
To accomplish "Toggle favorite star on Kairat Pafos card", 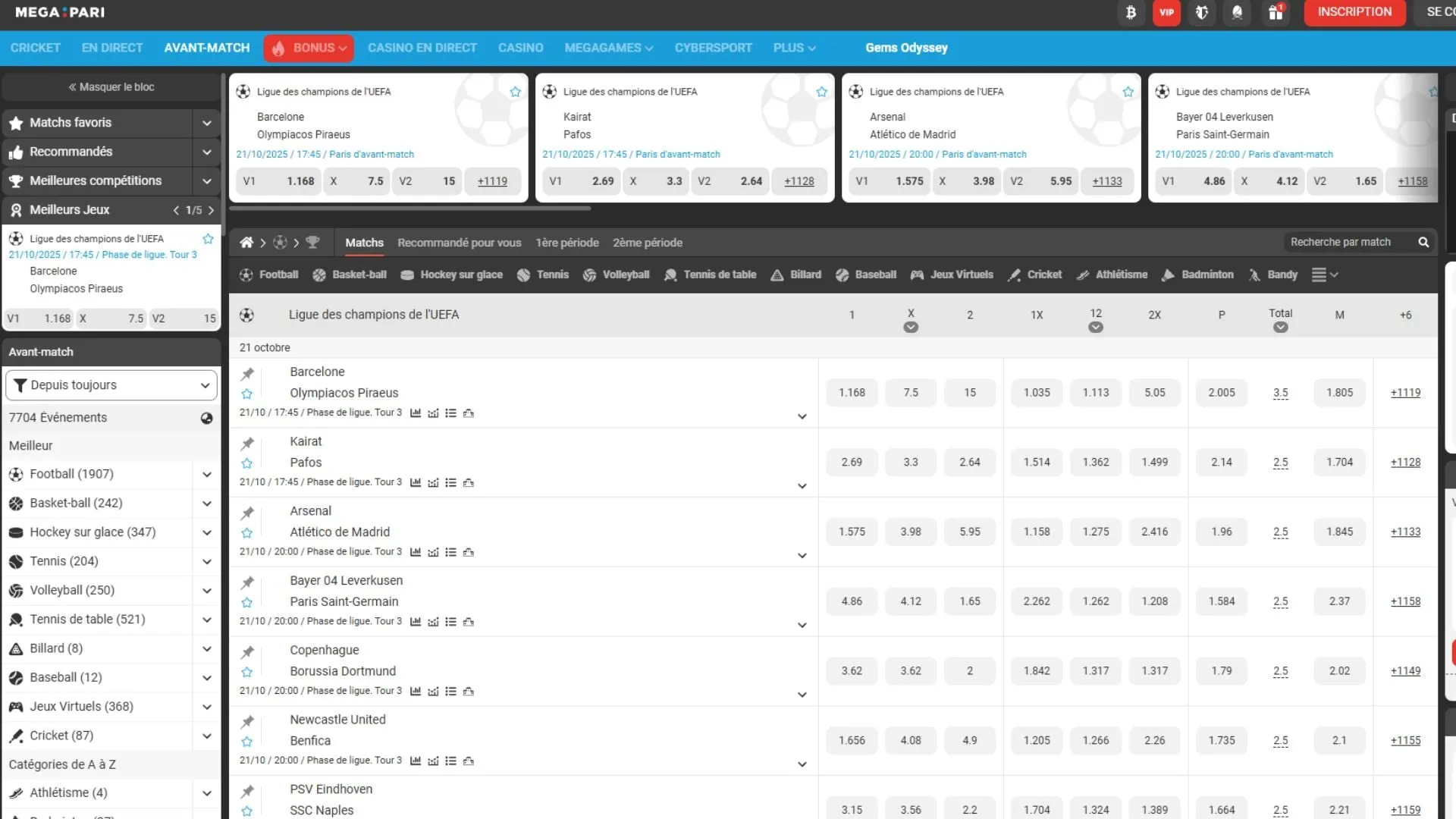I will click(x=821, y=92).
